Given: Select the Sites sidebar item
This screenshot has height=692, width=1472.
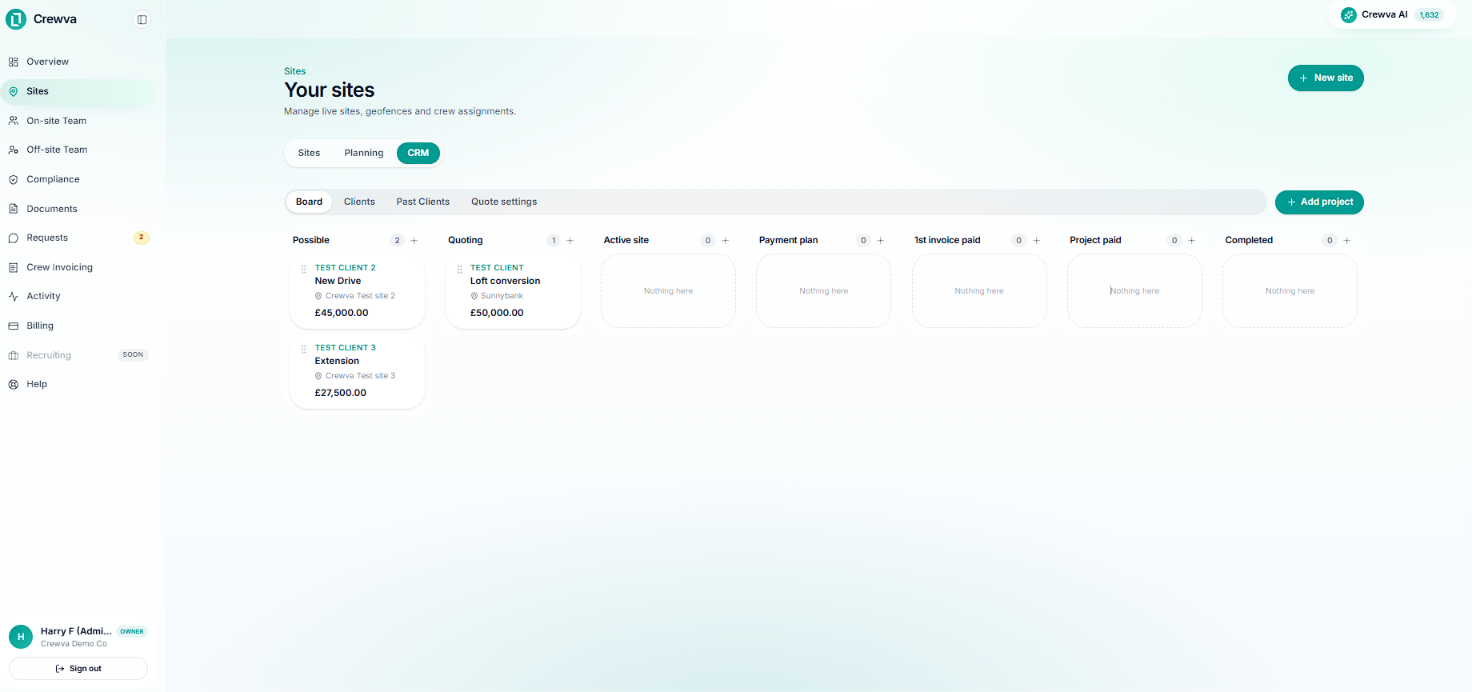Looking at the screenshot, I should click(78, 91).
